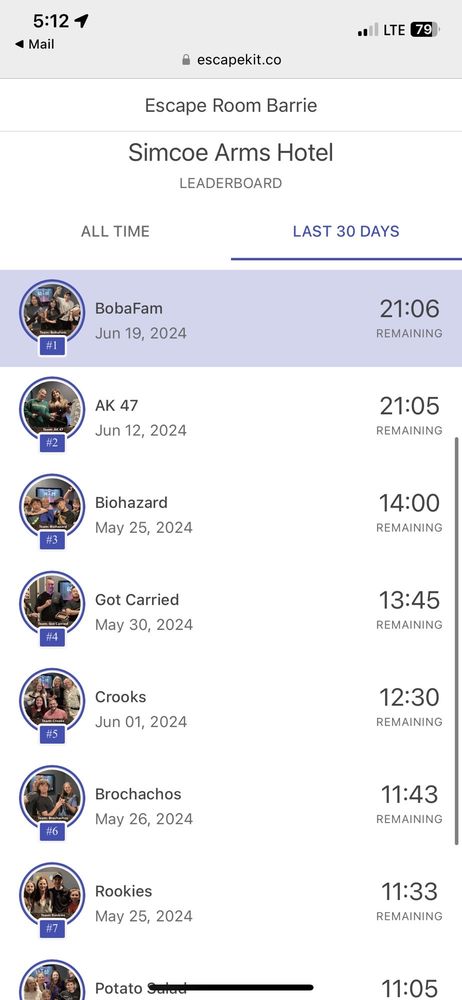View the Got Carried team photo
462x1000 pixels.
click(x=52, y=603)
